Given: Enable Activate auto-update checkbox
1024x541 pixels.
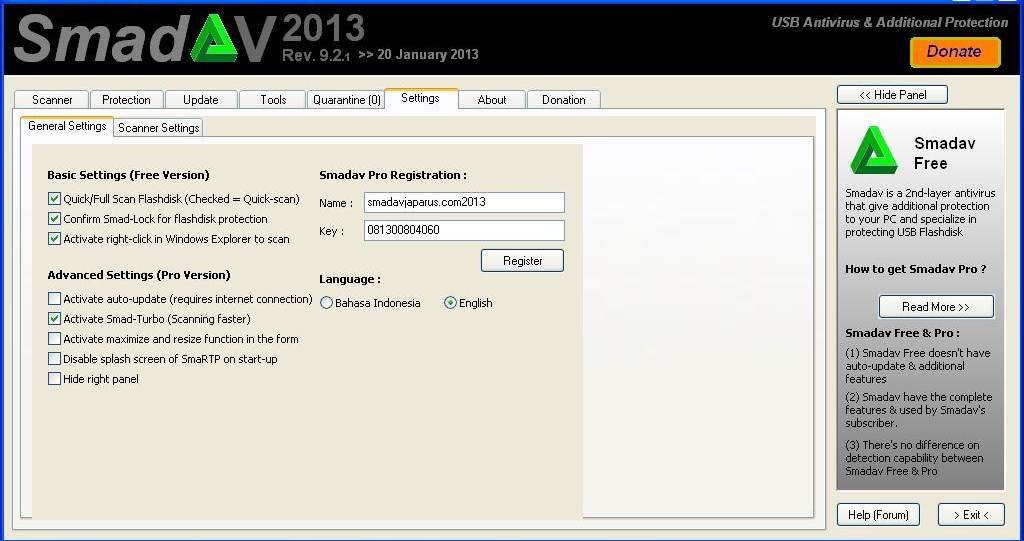Looking at the screenshot, I should tap(54, 299).
